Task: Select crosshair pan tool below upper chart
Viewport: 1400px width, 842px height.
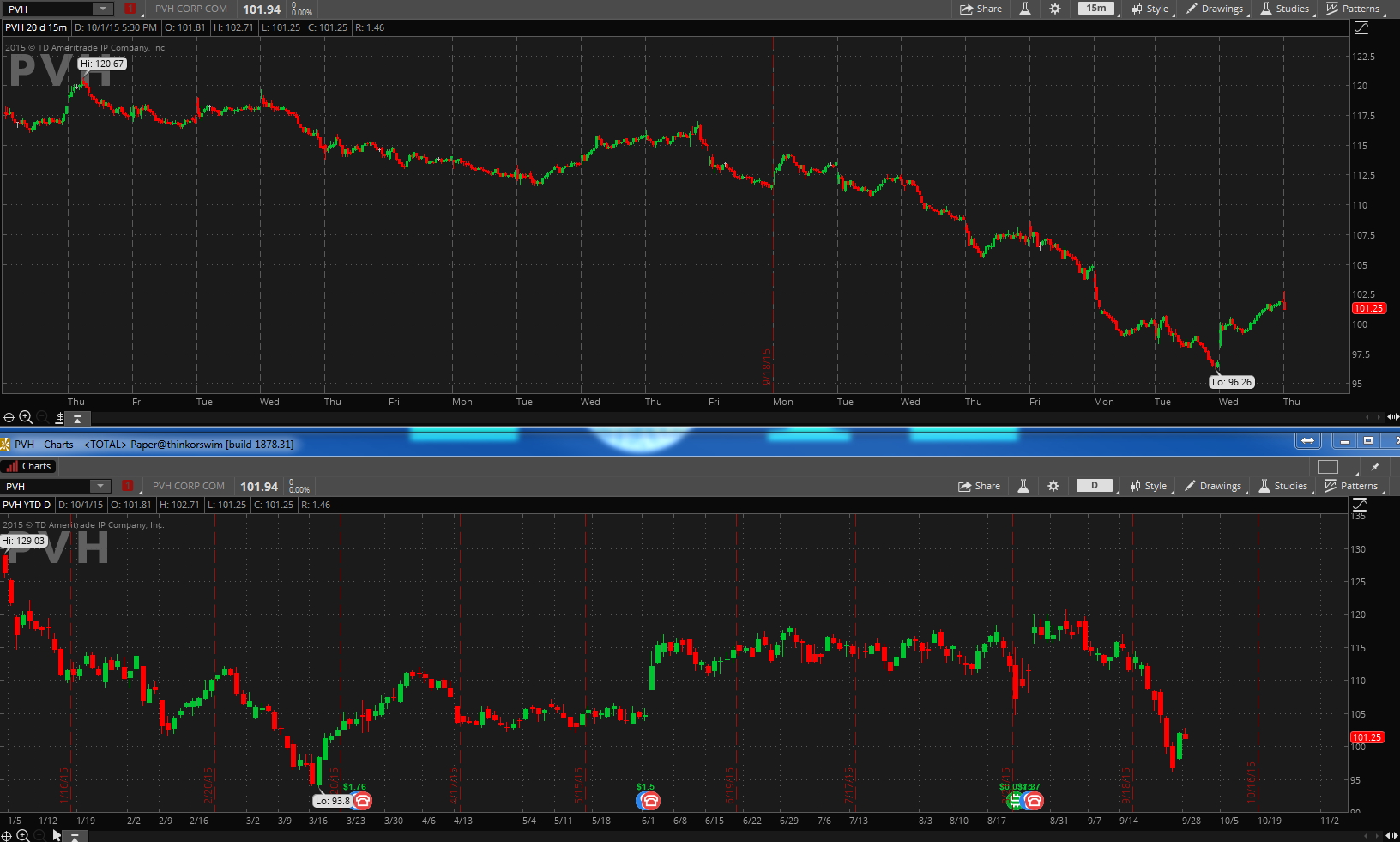Action: (9, 418)
